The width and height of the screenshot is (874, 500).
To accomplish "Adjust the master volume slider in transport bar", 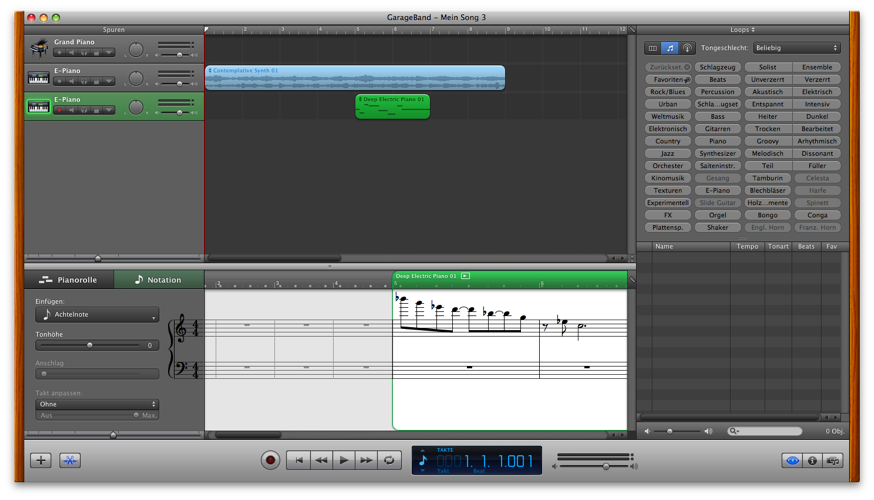I will (605, 466).
